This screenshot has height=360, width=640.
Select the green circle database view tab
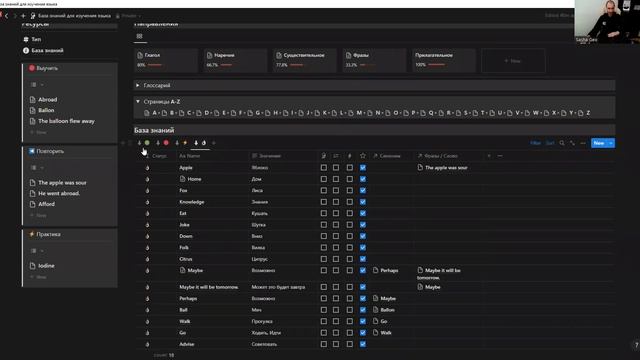[x=147, y=143]
